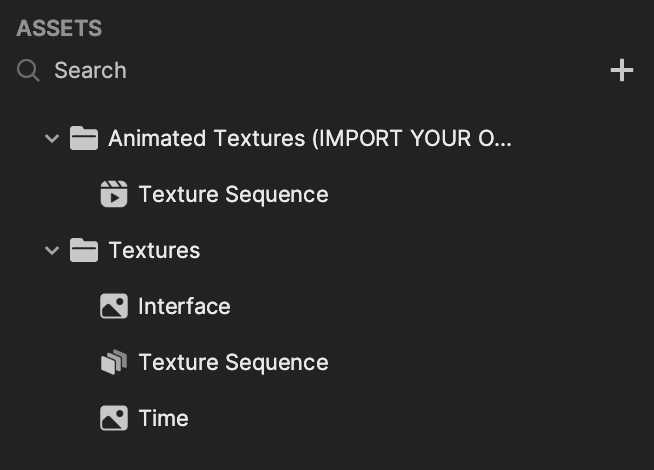Select the Time texture label
This screenshot has height=470, width=654.
(x=163, y=418)
